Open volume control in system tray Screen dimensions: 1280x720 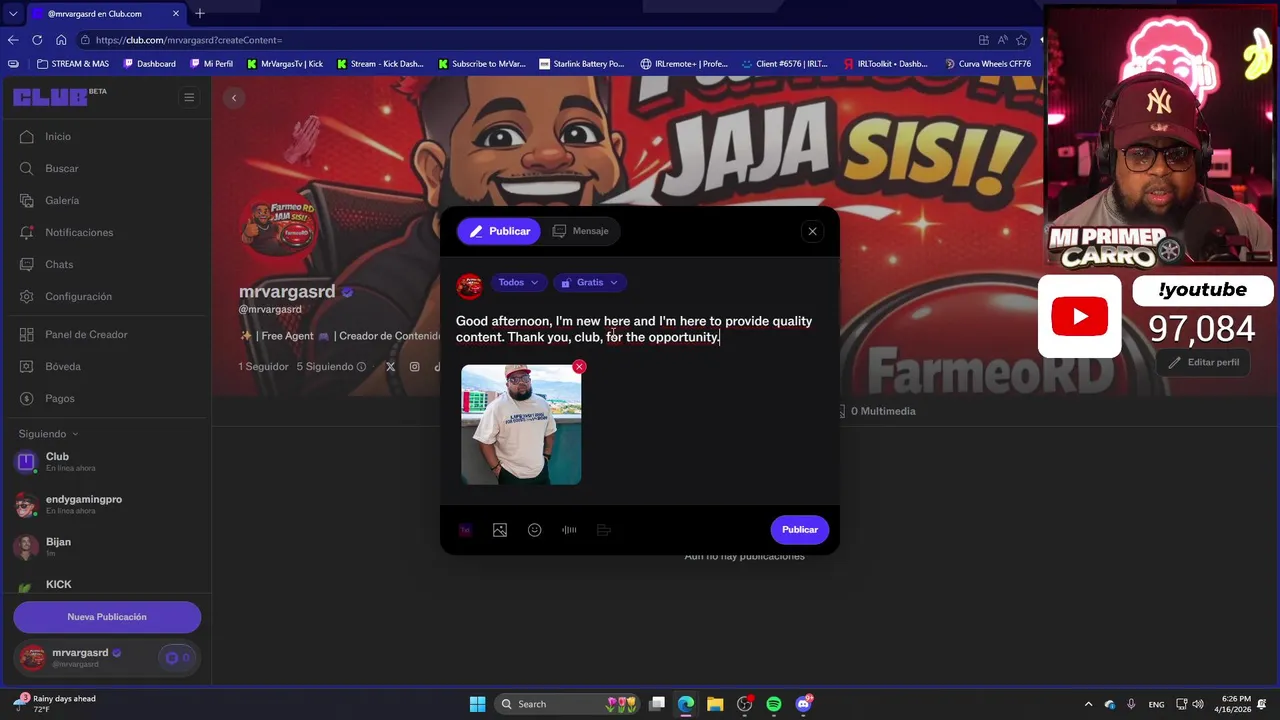pyautogui.click(x=1198, y=704)
